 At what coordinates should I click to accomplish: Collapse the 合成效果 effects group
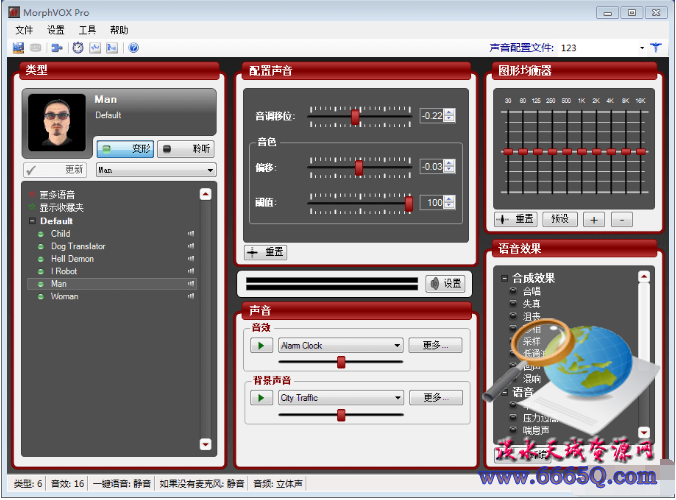[x=504, y=278]
